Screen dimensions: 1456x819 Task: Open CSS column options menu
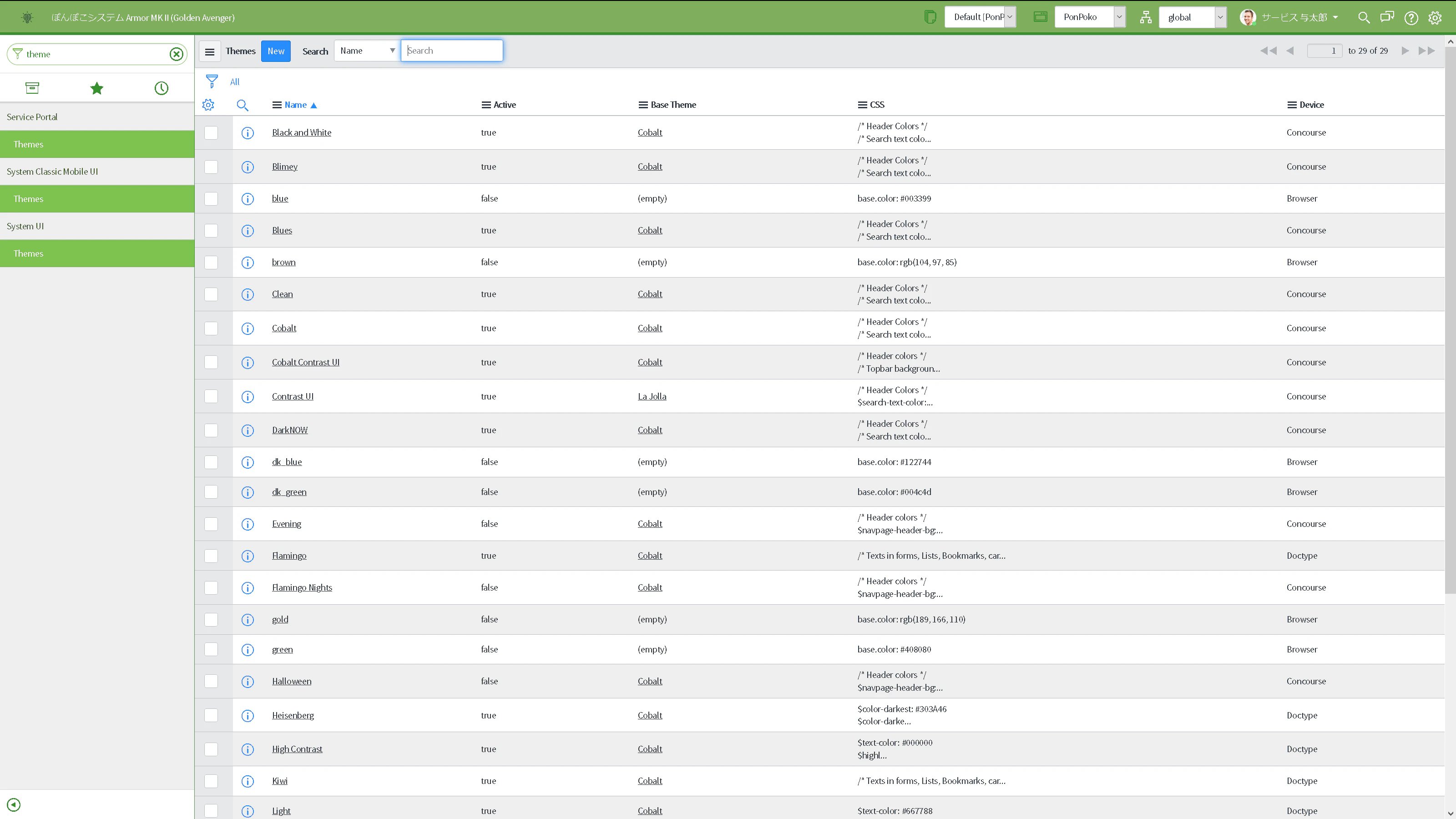tap(862, 105)
